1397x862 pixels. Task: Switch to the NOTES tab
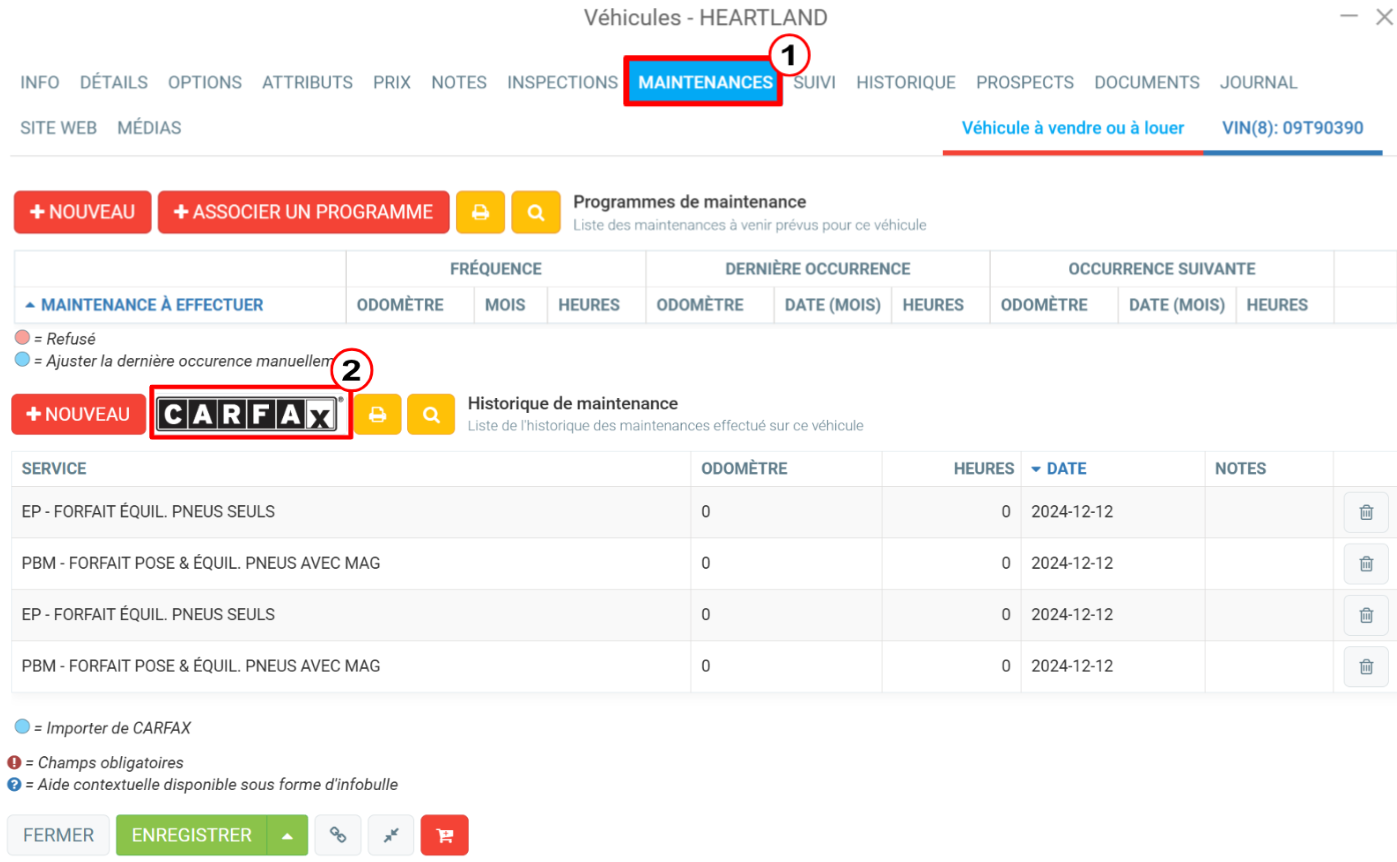pos(459,82)
